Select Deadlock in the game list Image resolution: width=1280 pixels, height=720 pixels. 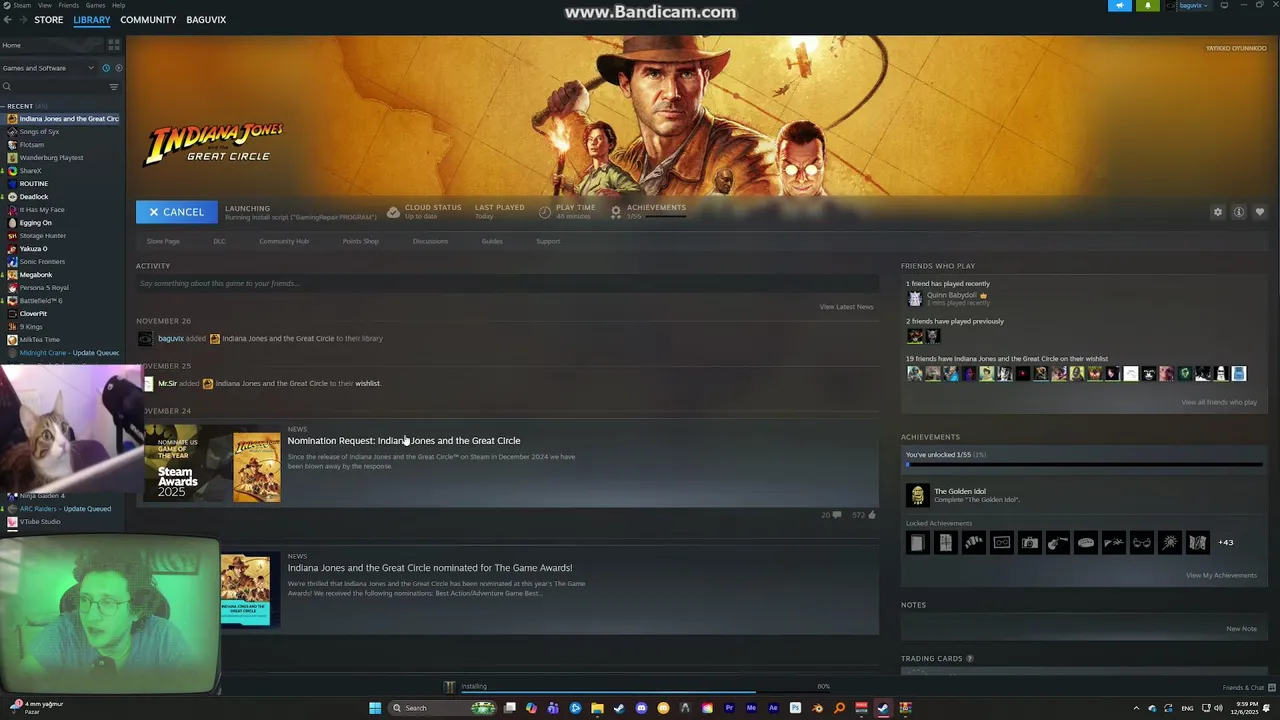(34, 197)
